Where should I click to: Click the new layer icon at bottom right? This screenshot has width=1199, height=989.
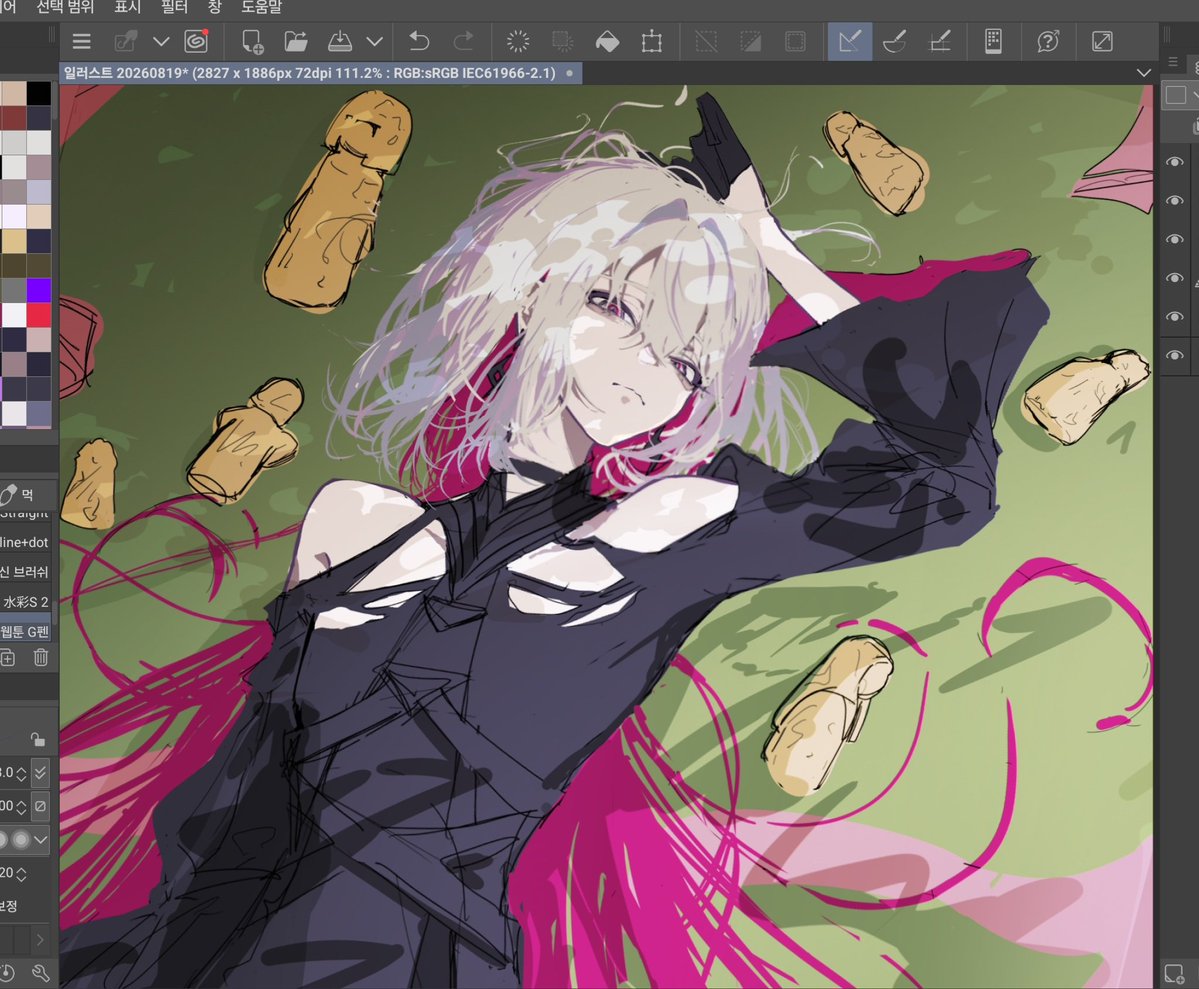[x=1175, y=974]
